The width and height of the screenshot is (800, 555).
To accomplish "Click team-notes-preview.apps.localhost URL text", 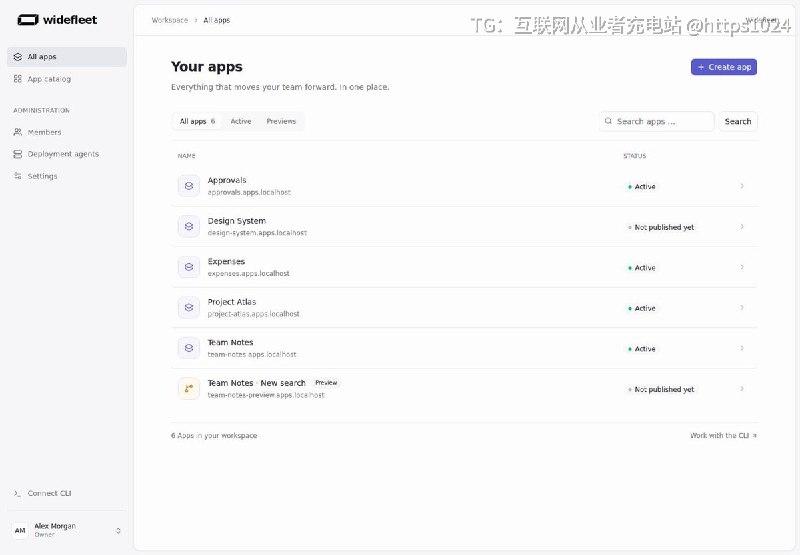I will (x=266, y=395).
